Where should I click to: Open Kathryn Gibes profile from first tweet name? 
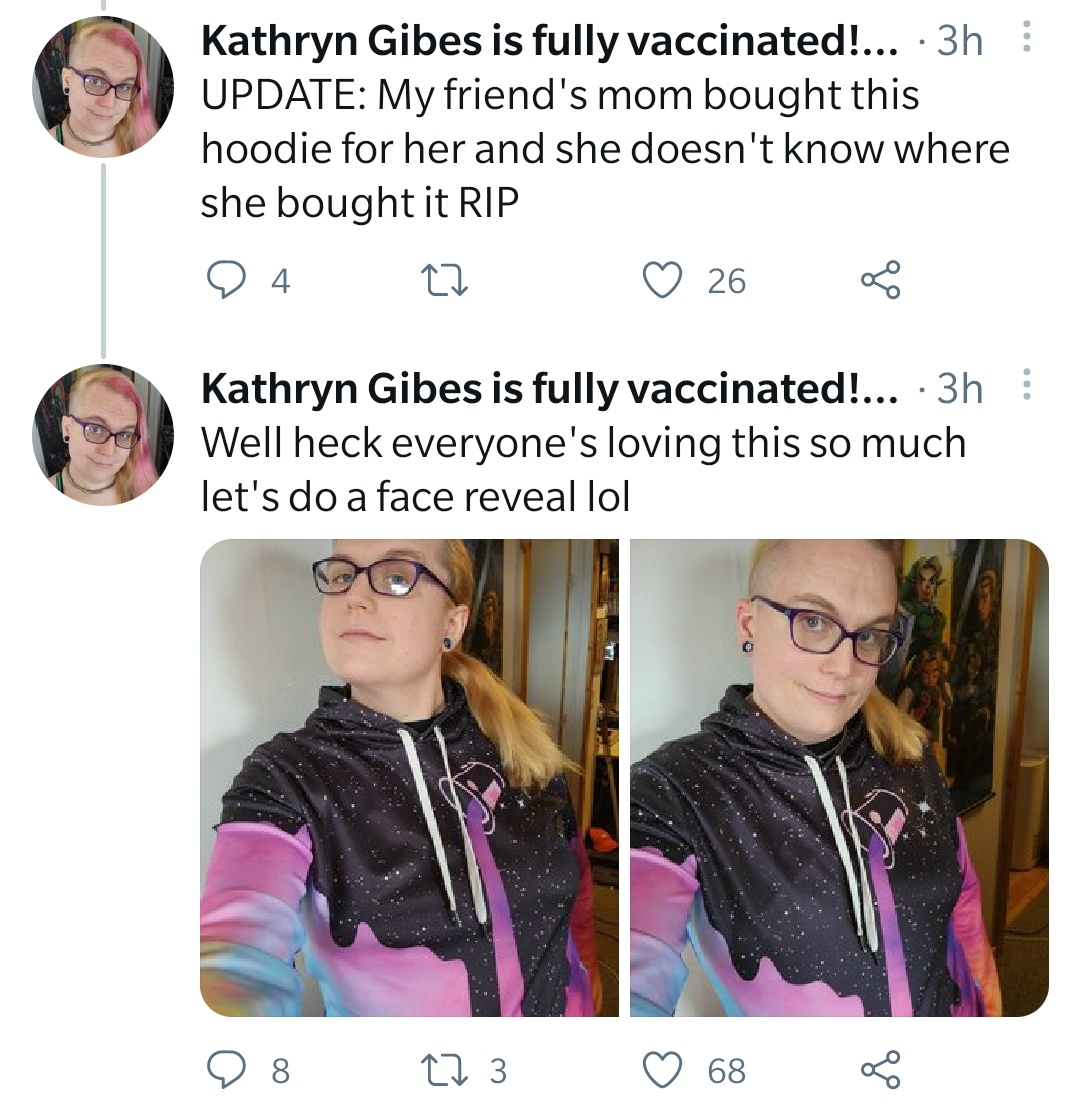[x=550, y=40]
